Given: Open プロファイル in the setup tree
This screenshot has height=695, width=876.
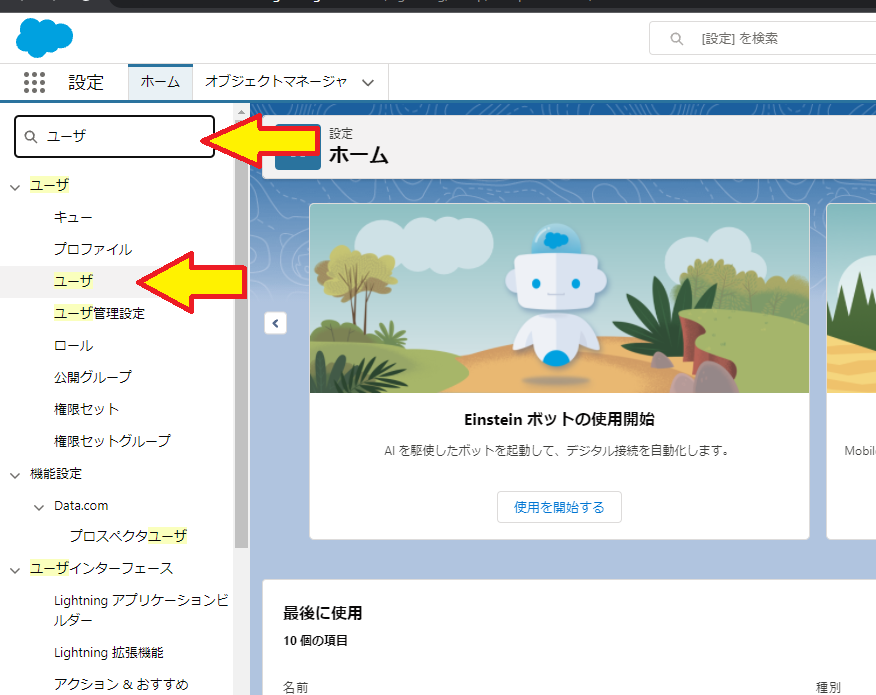Looking at the screenshot, I should click(93, 249).
